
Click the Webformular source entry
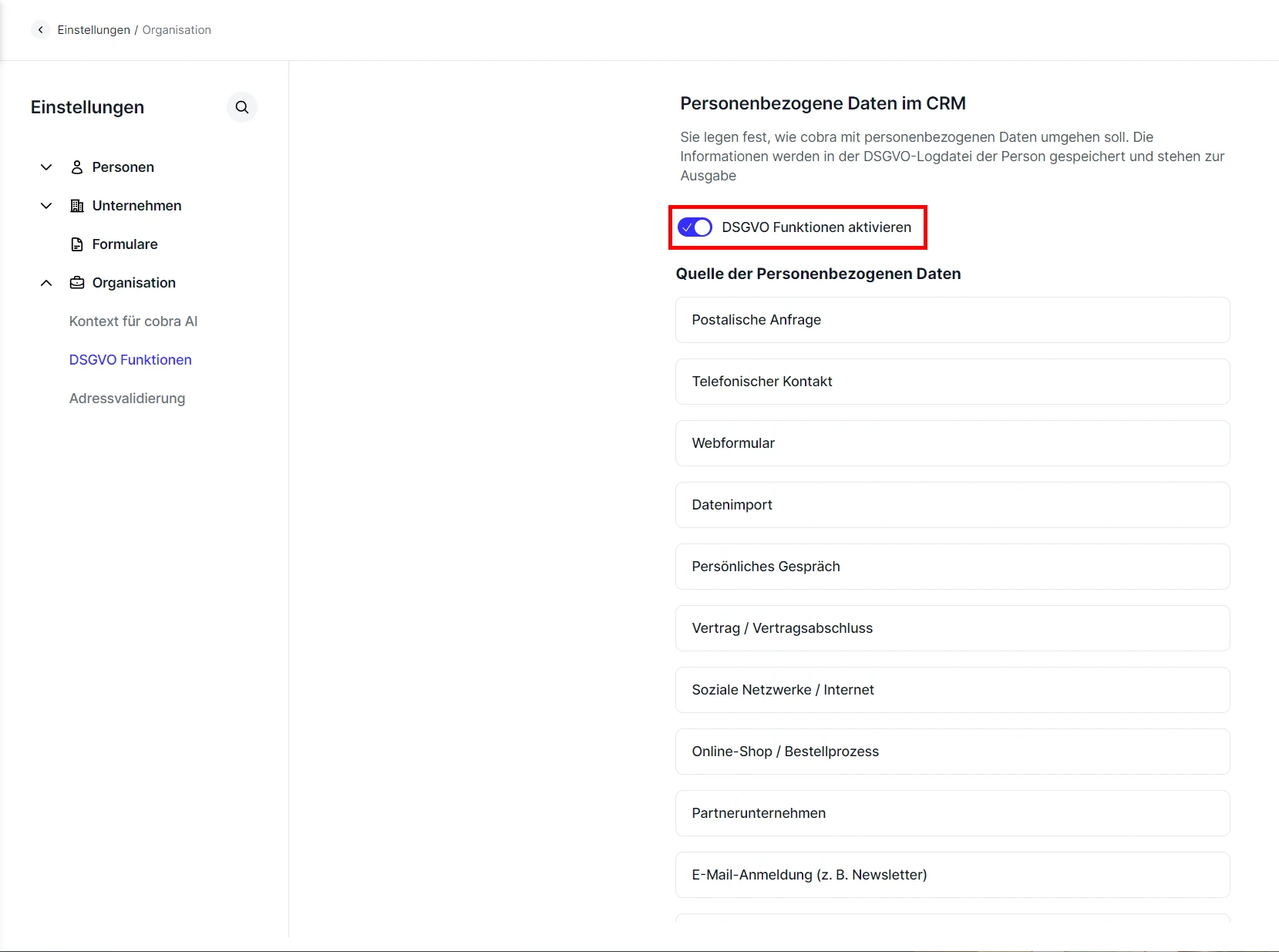tap(952, 443)
